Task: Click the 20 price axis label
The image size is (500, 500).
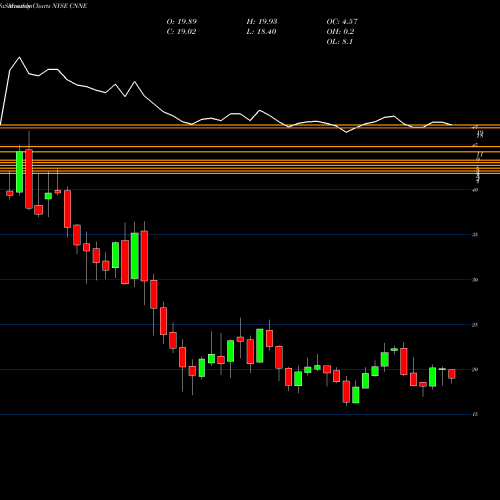Action: (475, 370)
